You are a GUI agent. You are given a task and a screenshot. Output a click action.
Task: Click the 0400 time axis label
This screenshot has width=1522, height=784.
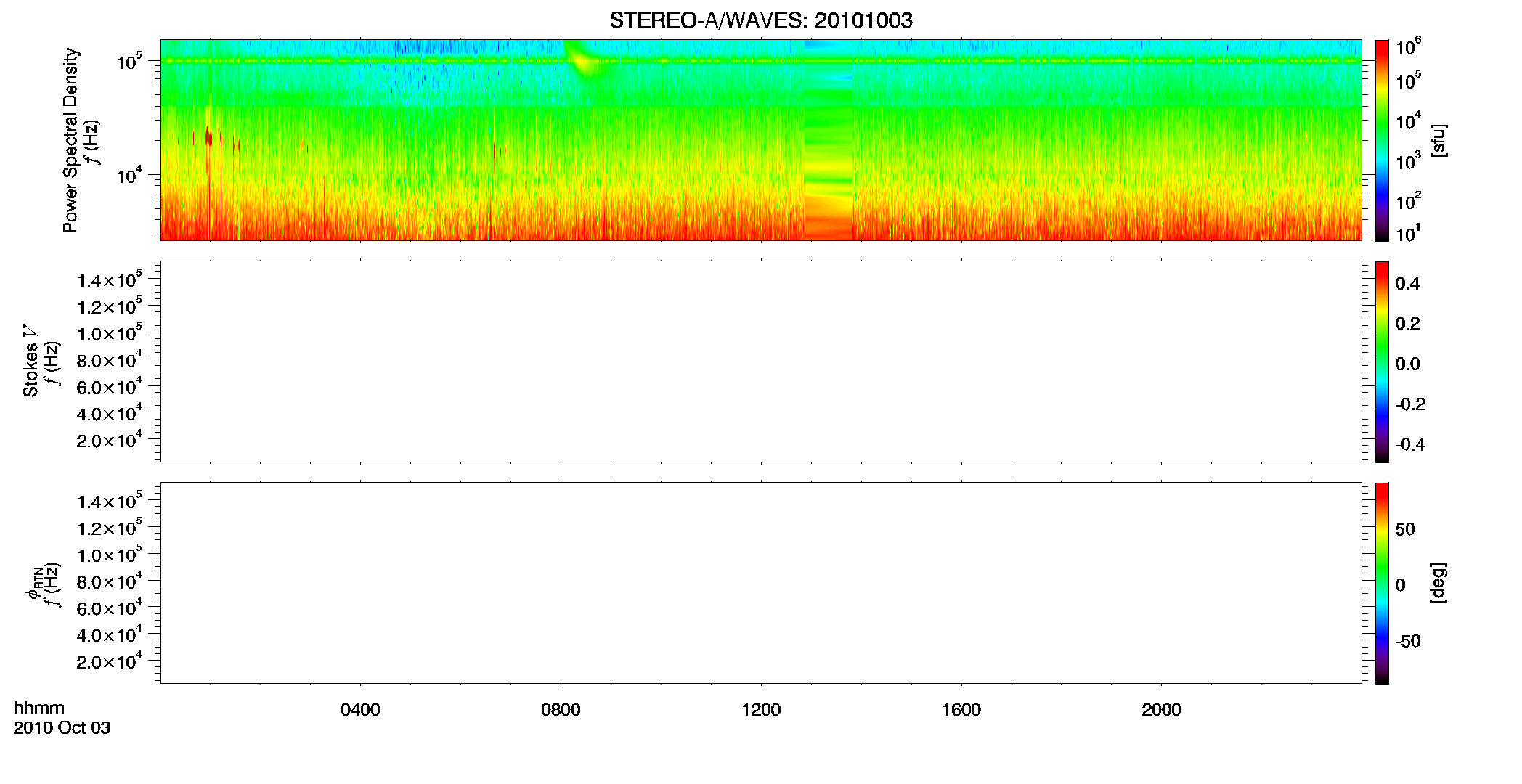360,710
